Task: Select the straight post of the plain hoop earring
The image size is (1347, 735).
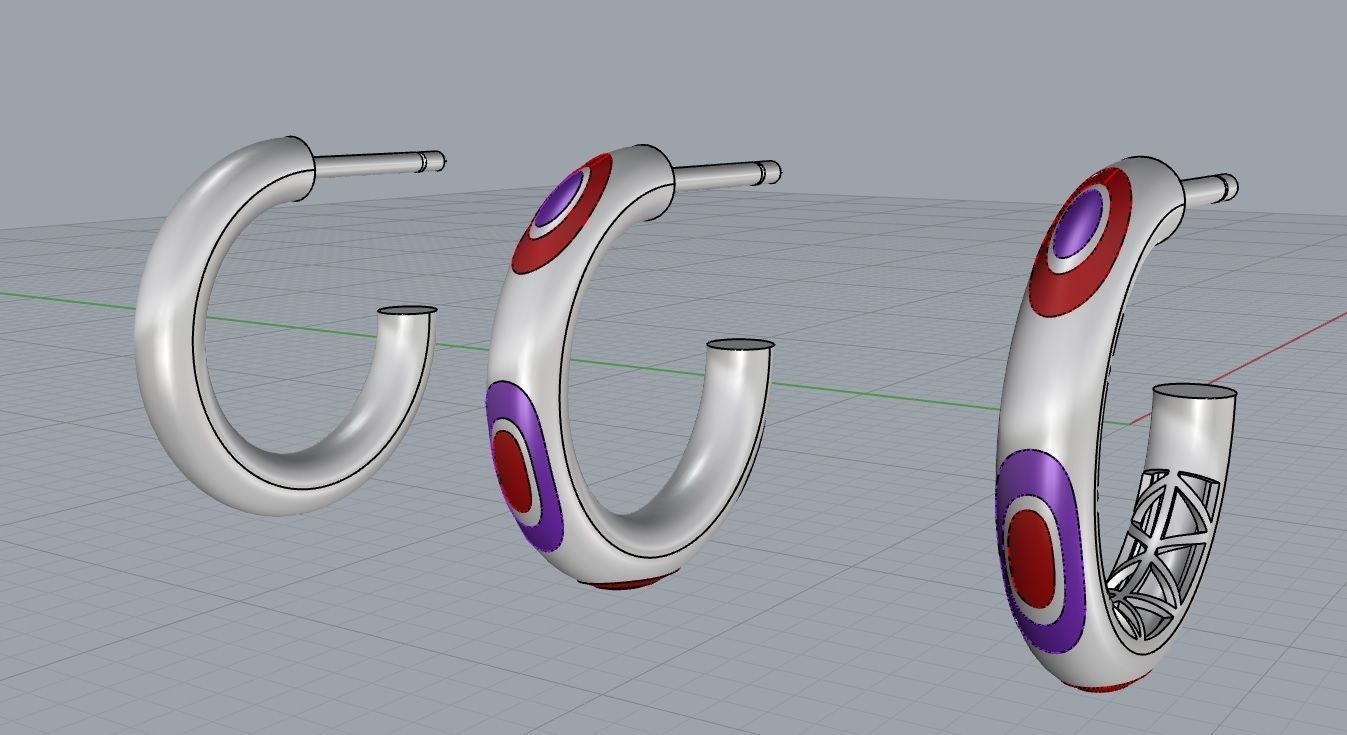Action: [x=380, y=164]
